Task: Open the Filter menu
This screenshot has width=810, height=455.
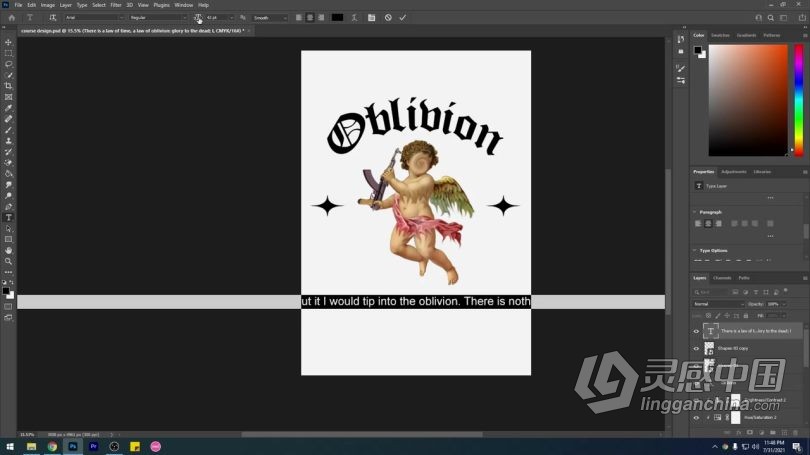Action: [x=116, y=5]
